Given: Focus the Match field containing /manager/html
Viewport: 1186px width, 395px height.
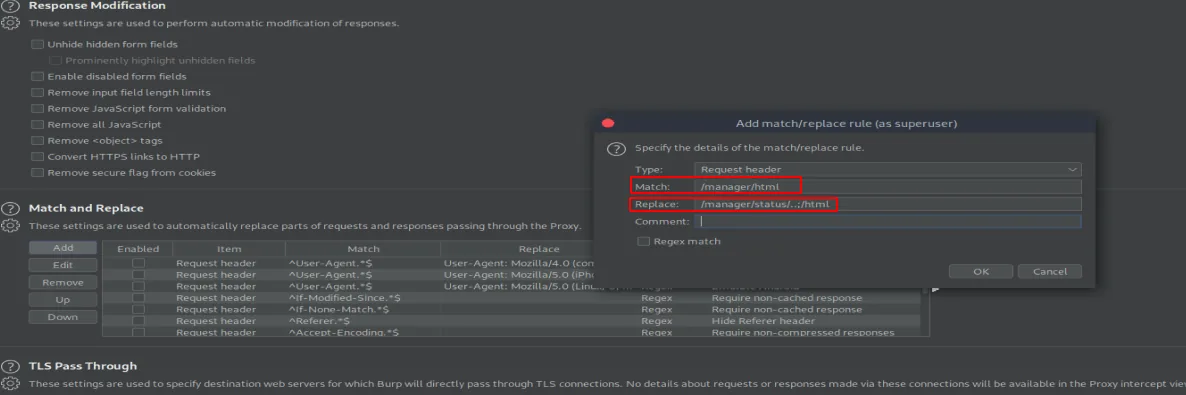Looking at the screenshot, I should tap(888, 186).
